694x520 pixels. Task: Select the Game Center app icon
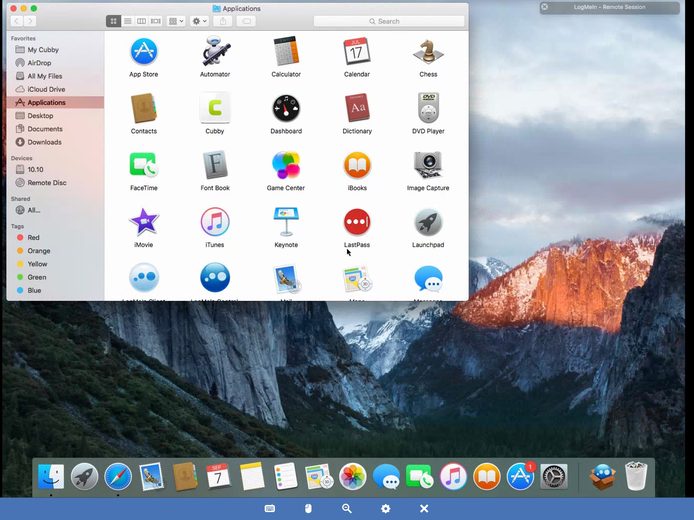coord(286,165)
